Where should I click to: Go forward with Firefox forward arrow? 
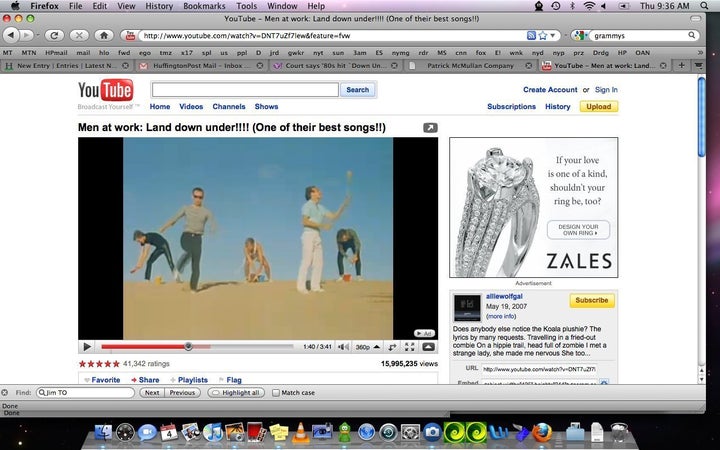pyautogui.click(x=27, y=35)
